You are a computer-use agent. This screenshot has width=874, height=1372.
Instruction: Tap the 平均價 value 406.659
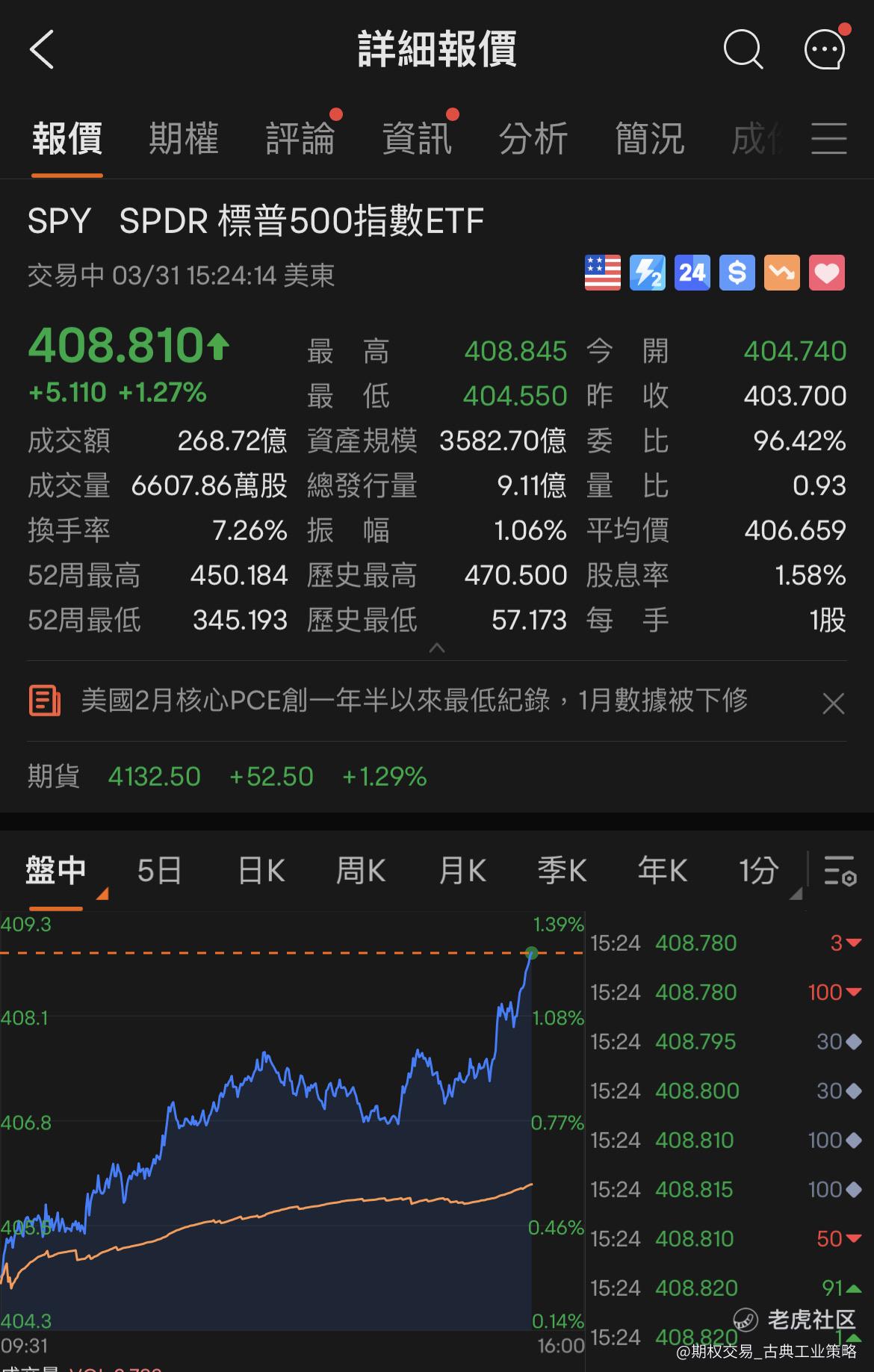pos(795,530)
